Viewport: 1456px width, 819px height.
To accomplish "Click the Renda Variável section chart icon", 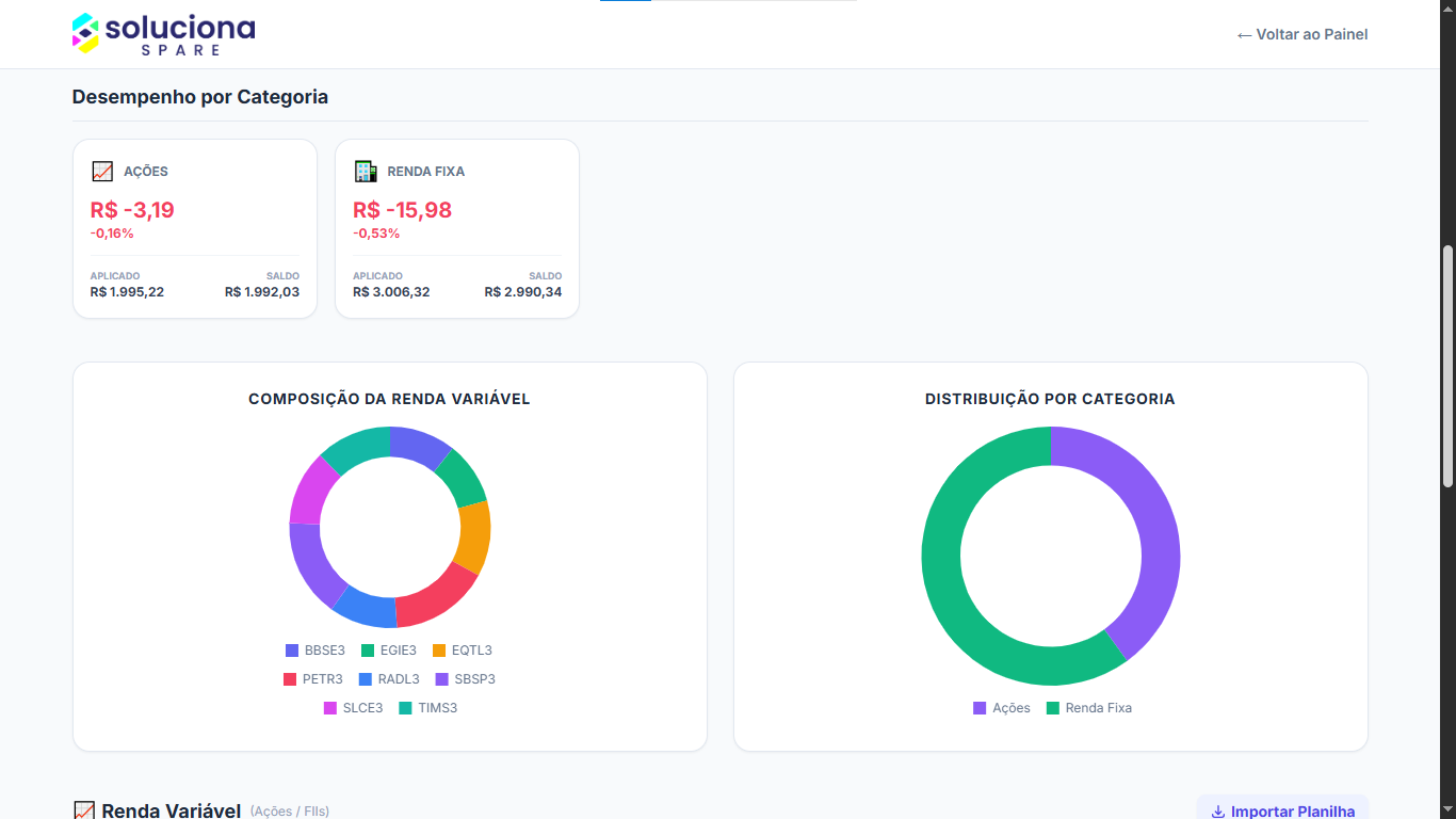I will coord(84,810).
